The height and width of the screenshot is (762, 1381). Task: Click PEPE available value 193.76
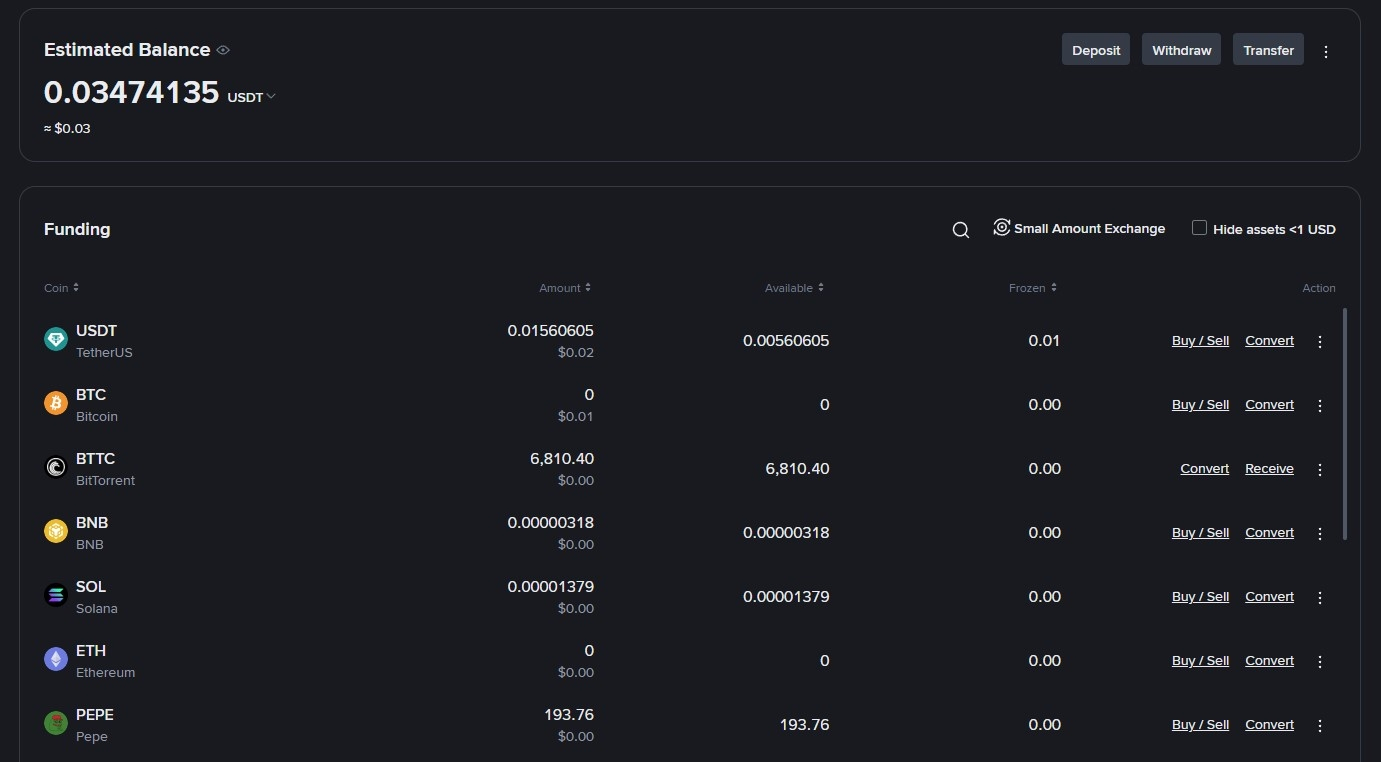click(804, 725)
